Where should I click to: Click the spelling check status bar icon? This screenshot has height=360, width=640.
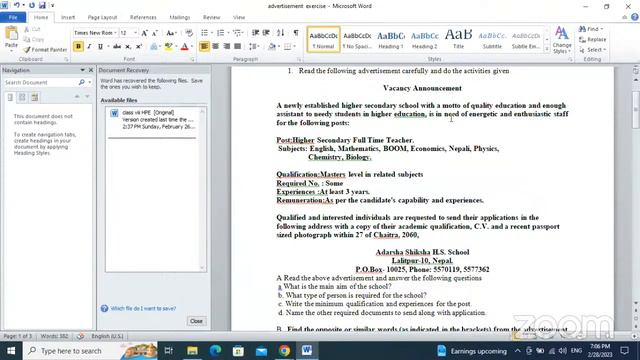coord(80,336)
